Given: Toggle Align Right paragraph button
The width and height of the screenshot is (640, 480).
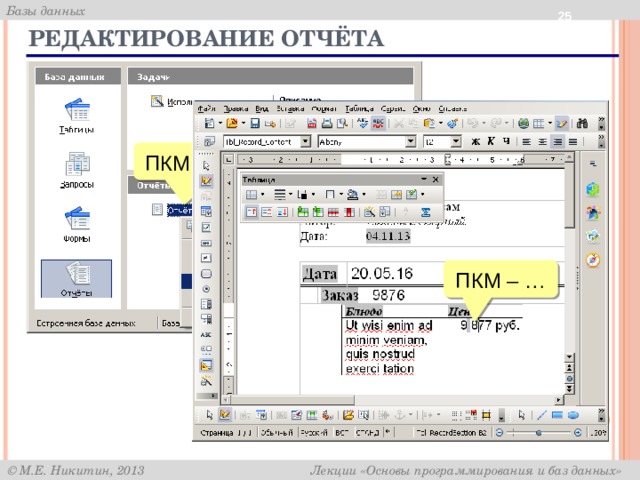Looking at the screenshot, I should (558, 142).
